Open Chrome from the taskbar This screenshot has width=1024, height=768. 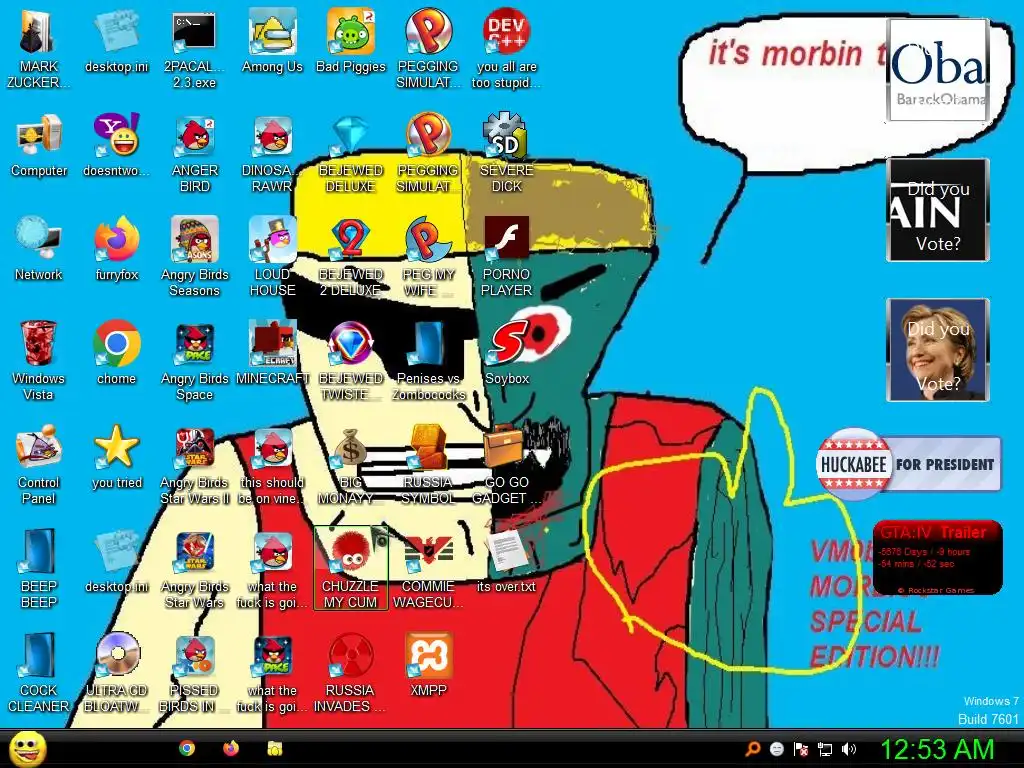click(187, 748)
